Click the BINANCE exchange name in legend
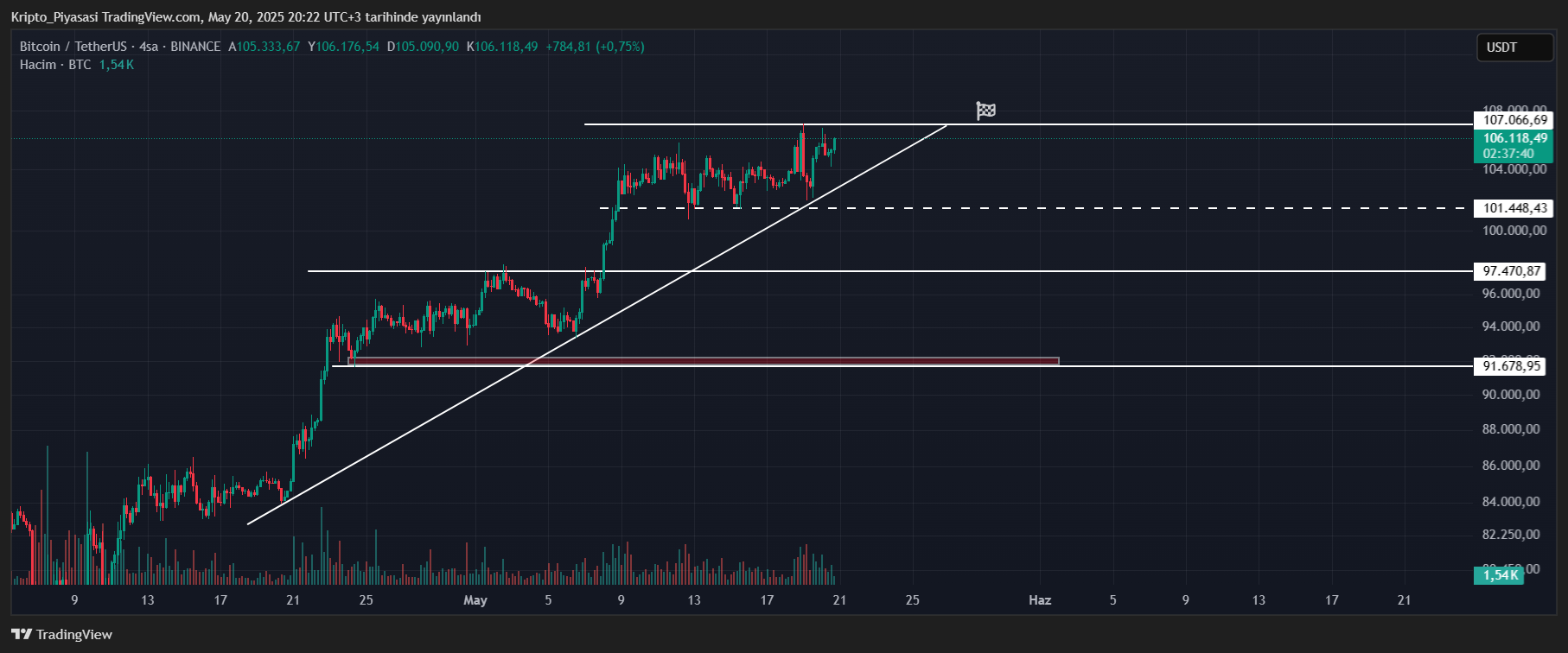1568x653 pixels. [195, 47]
